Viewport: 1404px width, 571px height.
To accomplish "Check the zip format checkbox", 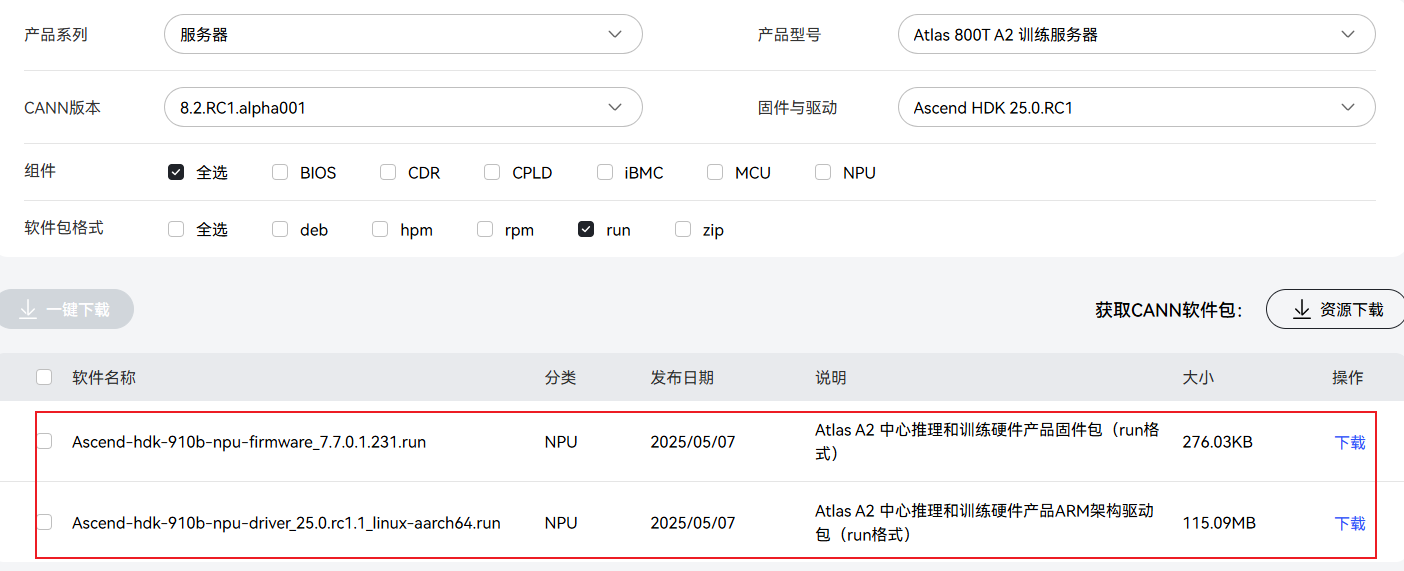I will click(x=683, y=229).
